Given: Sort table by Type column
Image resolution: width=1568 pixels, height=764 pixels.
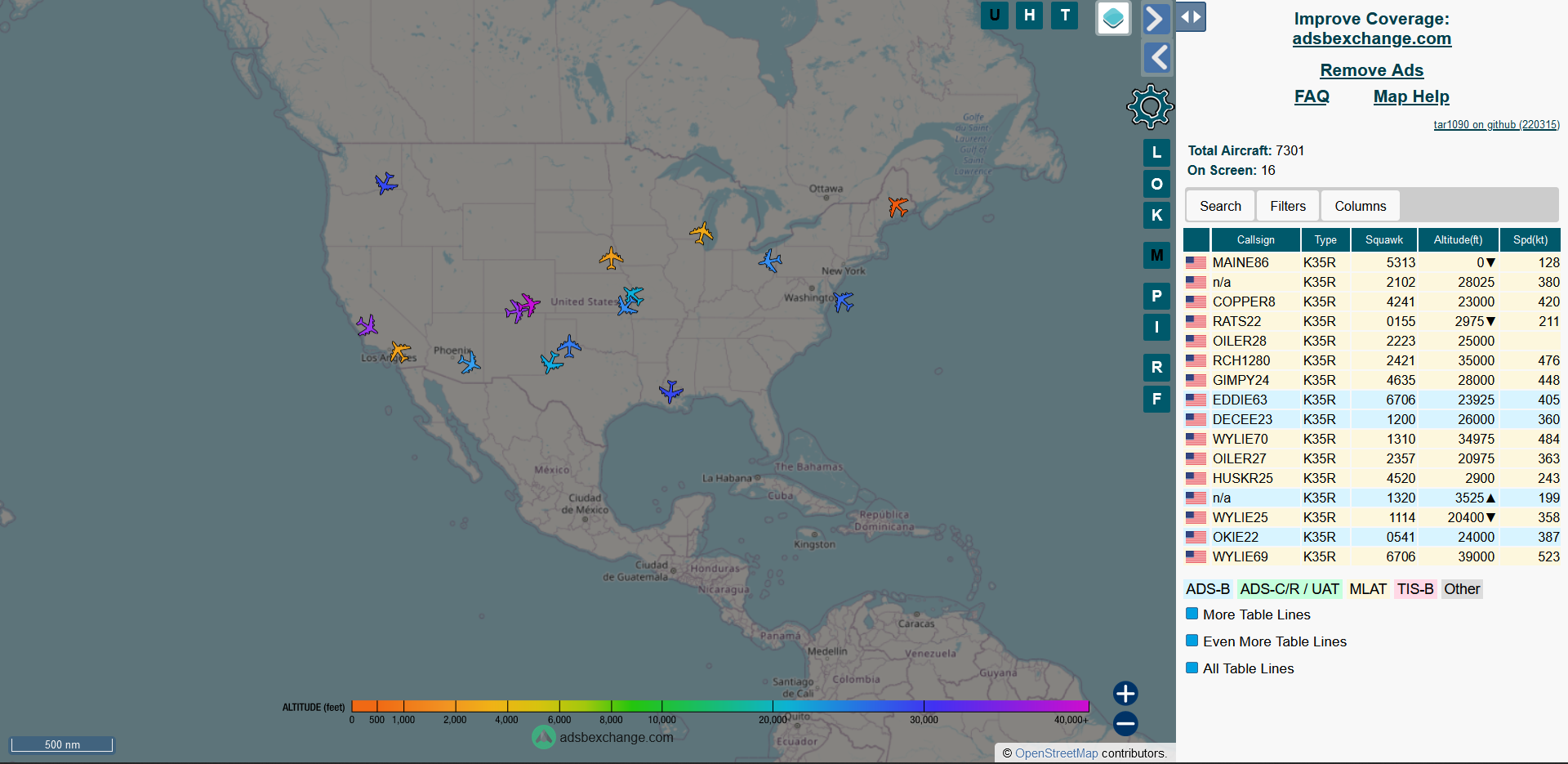Looking at the screenshot, I should click(1325, 239).
